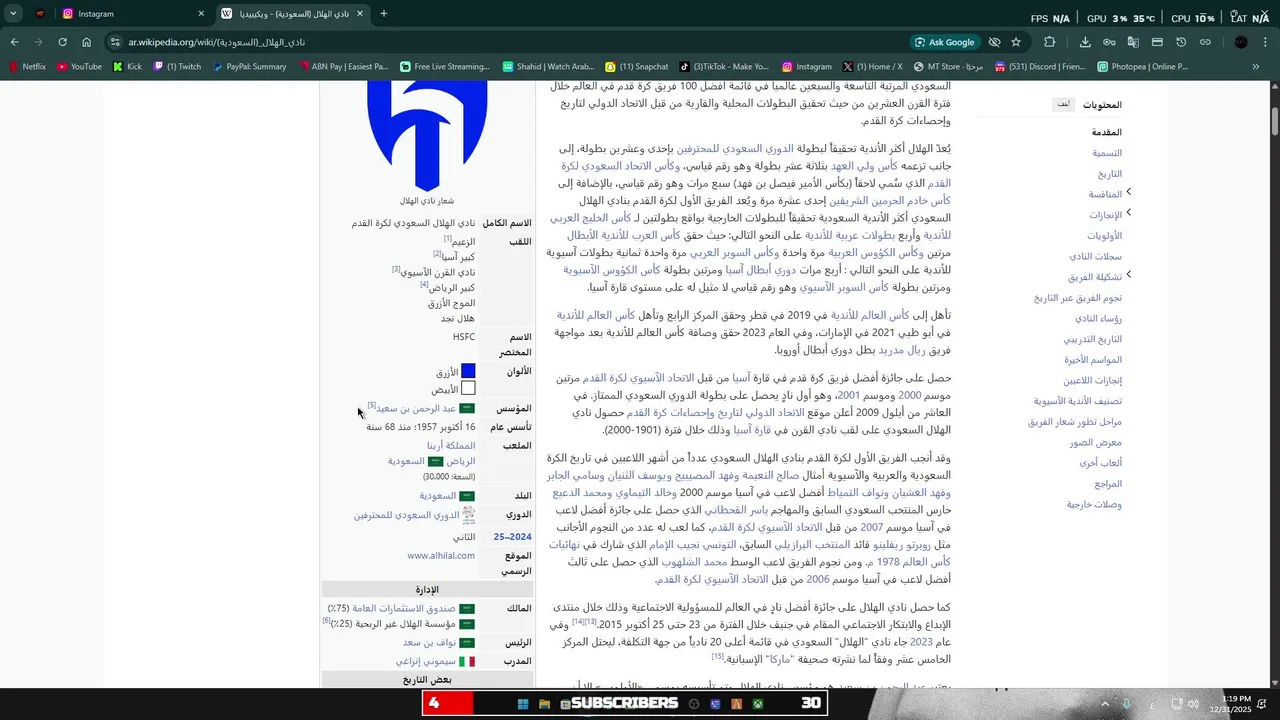Open the Photopea bookmark
Screen dimensions: 1280x720
(1142, 67)
